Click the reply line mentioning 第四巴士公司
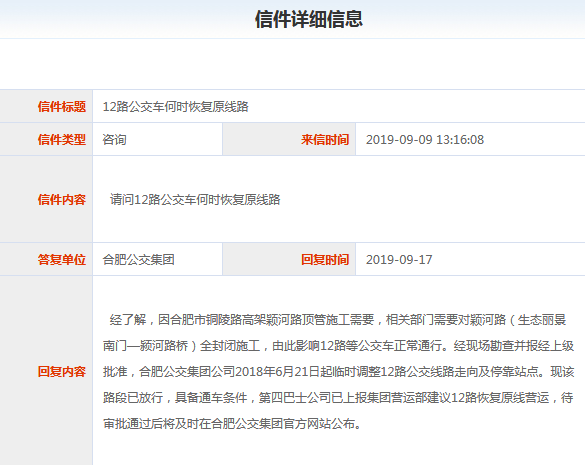This screenshot has width=585, height=465. [338, 398]
